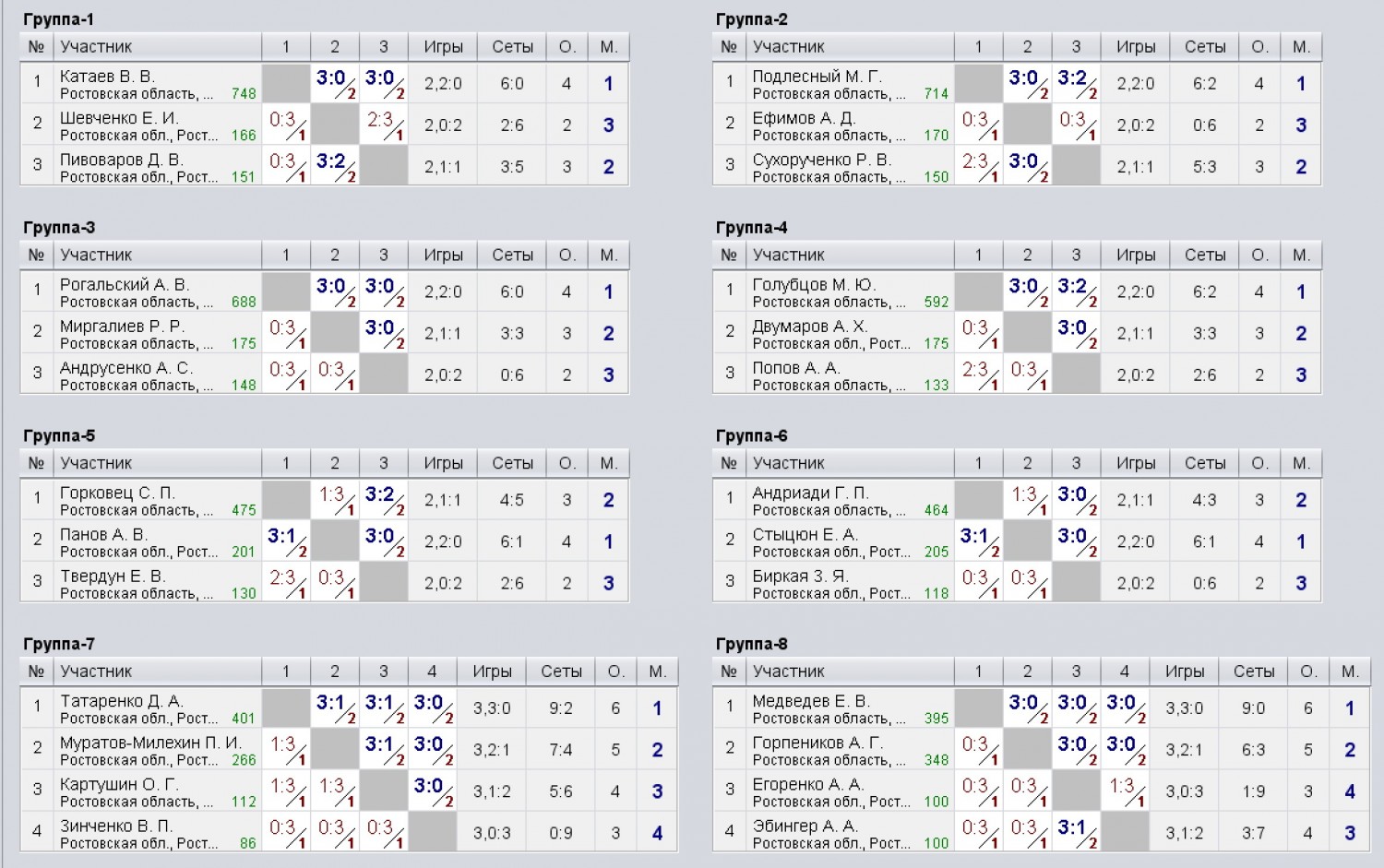Viewport: 1384px width, 868px height.
Task: Select Стыцюн Е. А. in Group 6
Action: [x=805, y=535]
